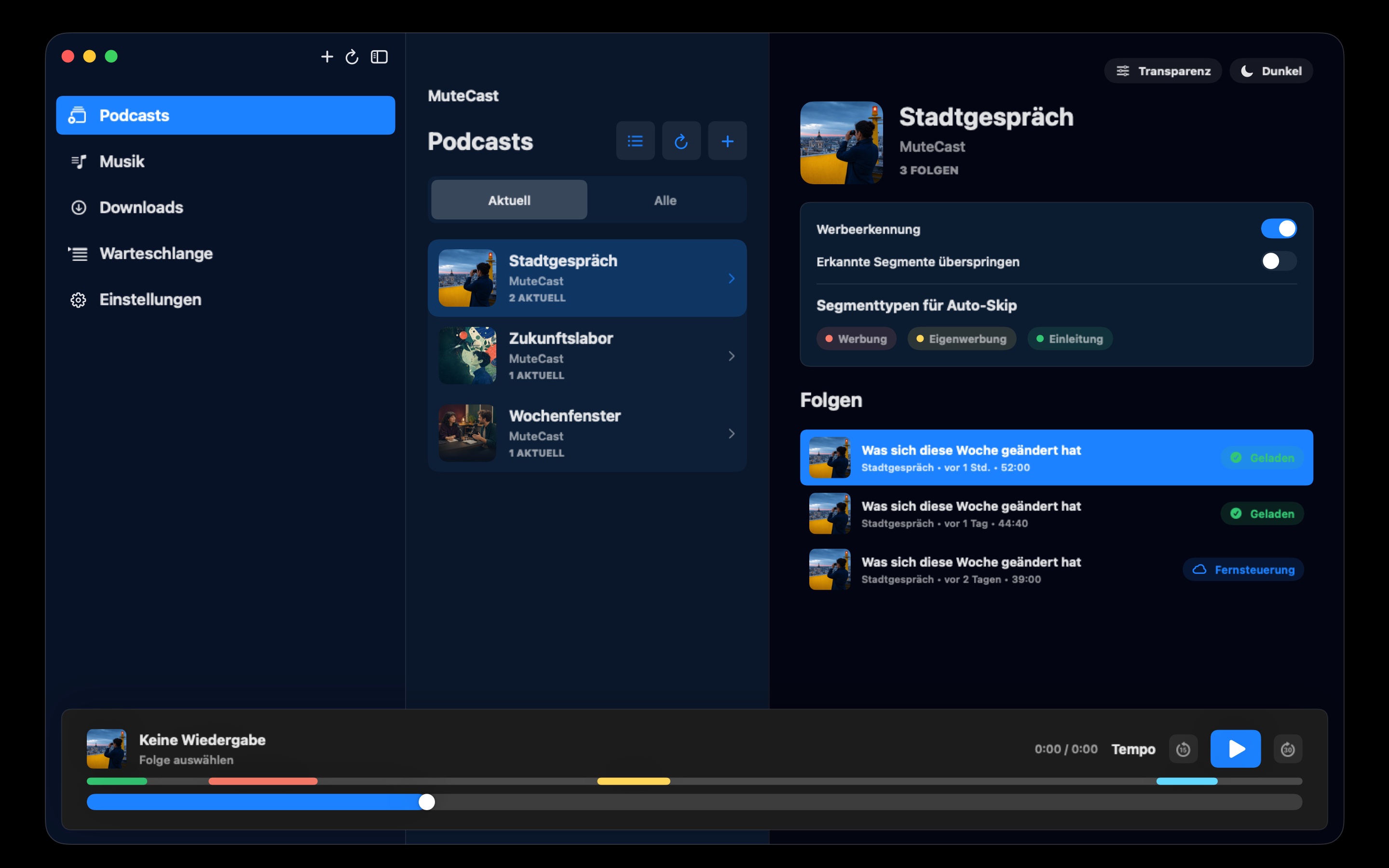
Task: Open the list view icon button beside Podcasts heading
Action: (x=635, y=141)
